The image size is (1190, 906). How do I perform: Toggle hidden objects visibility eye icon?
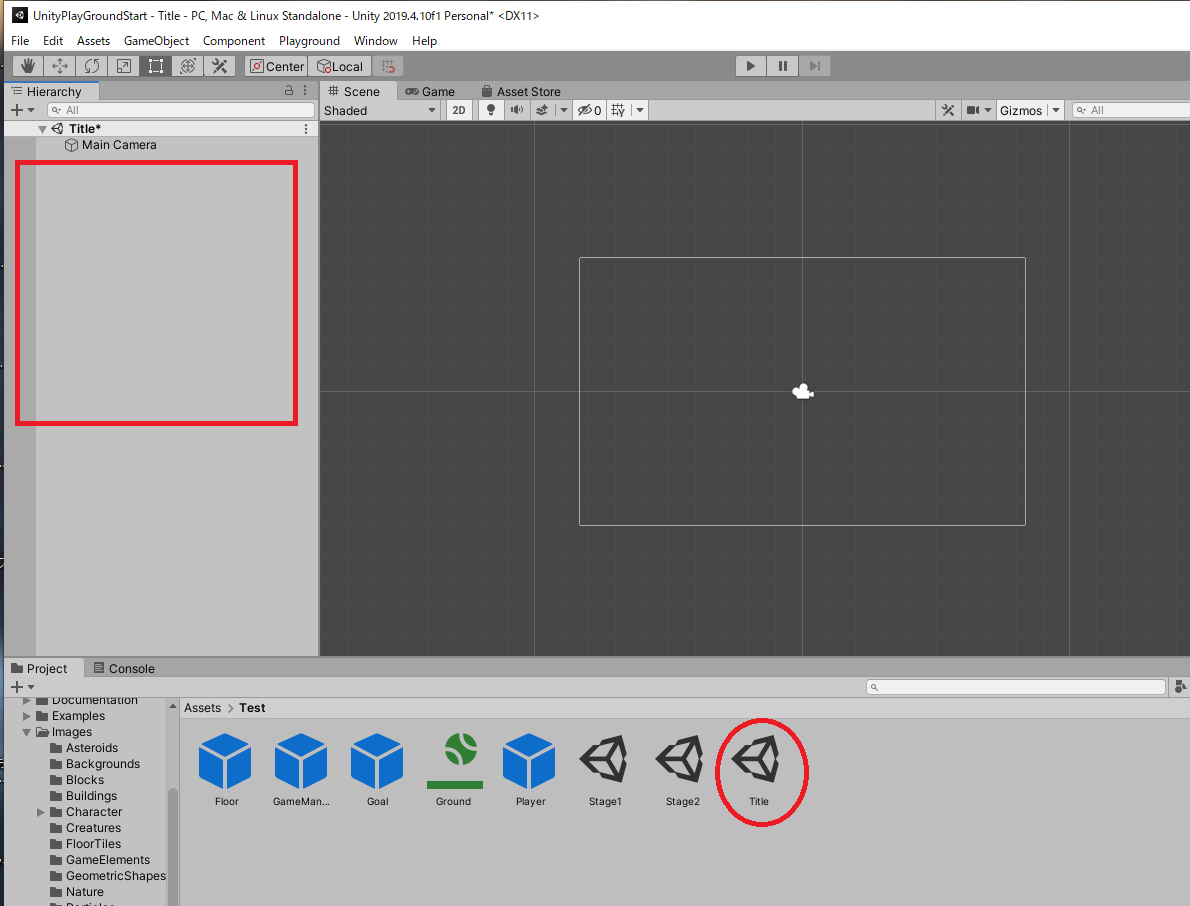click(590, 111)
